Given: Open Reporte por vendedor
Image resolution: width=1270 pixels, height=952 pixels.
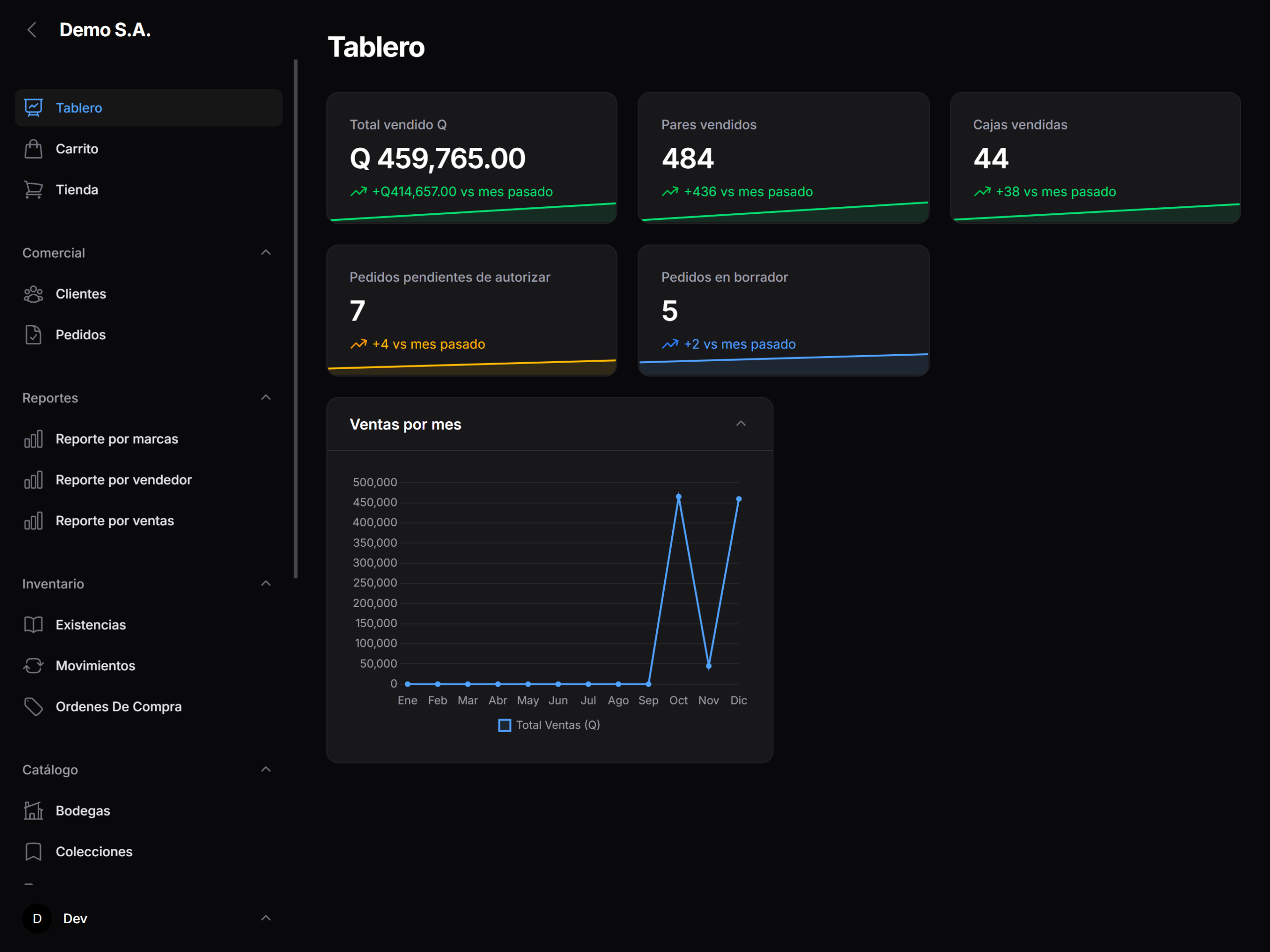Looking at the screenshot, I should point(124,480).
